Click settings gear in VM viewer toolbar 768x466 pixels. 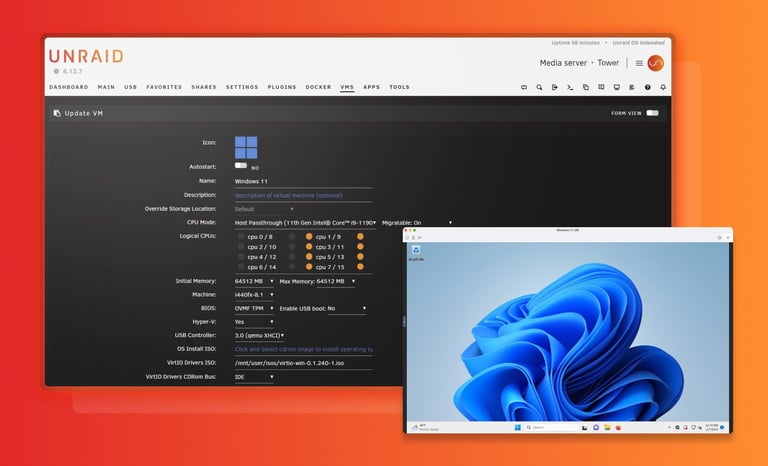coord(719,238)
